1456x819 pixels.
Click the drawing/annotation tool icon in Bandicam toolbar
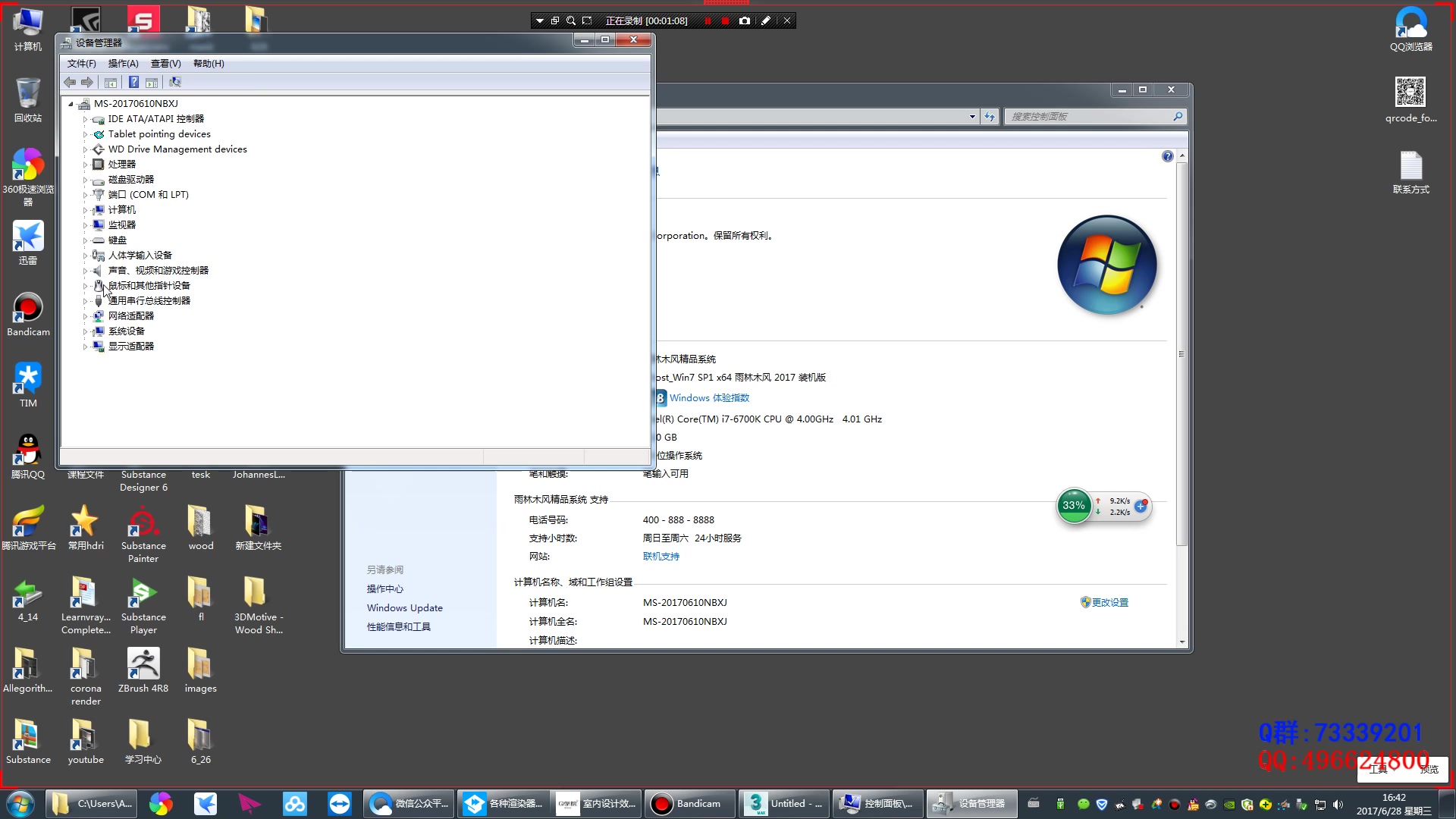tap(767, 20)
